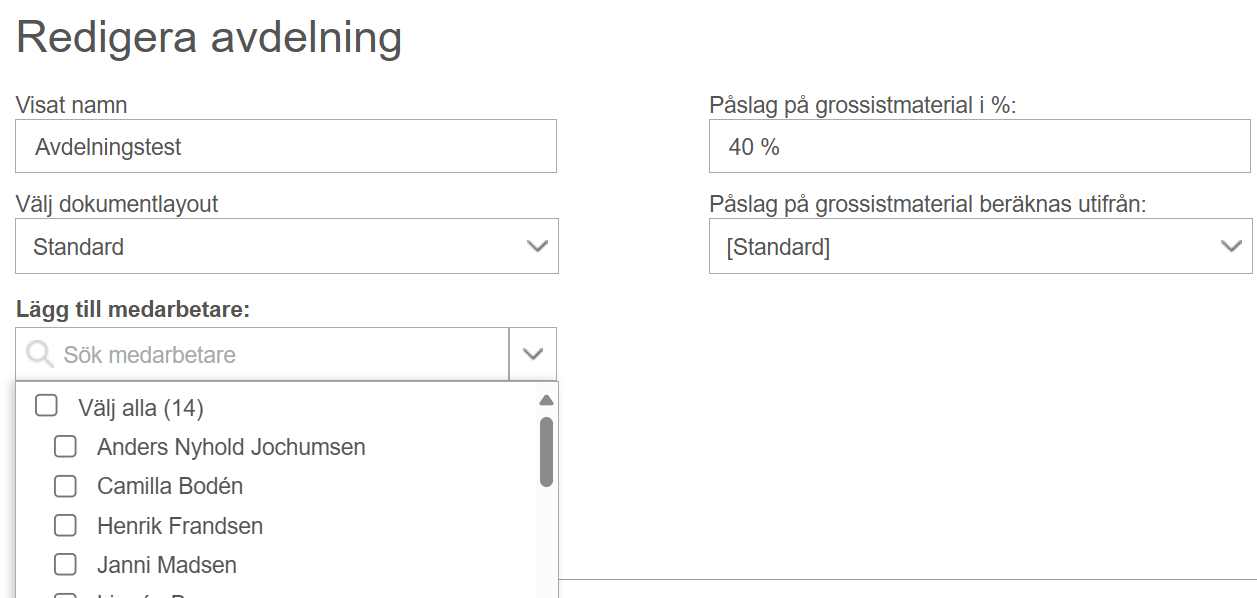
Task: Click the Henrik Frandsen name label
Action: tap(180, 525)
